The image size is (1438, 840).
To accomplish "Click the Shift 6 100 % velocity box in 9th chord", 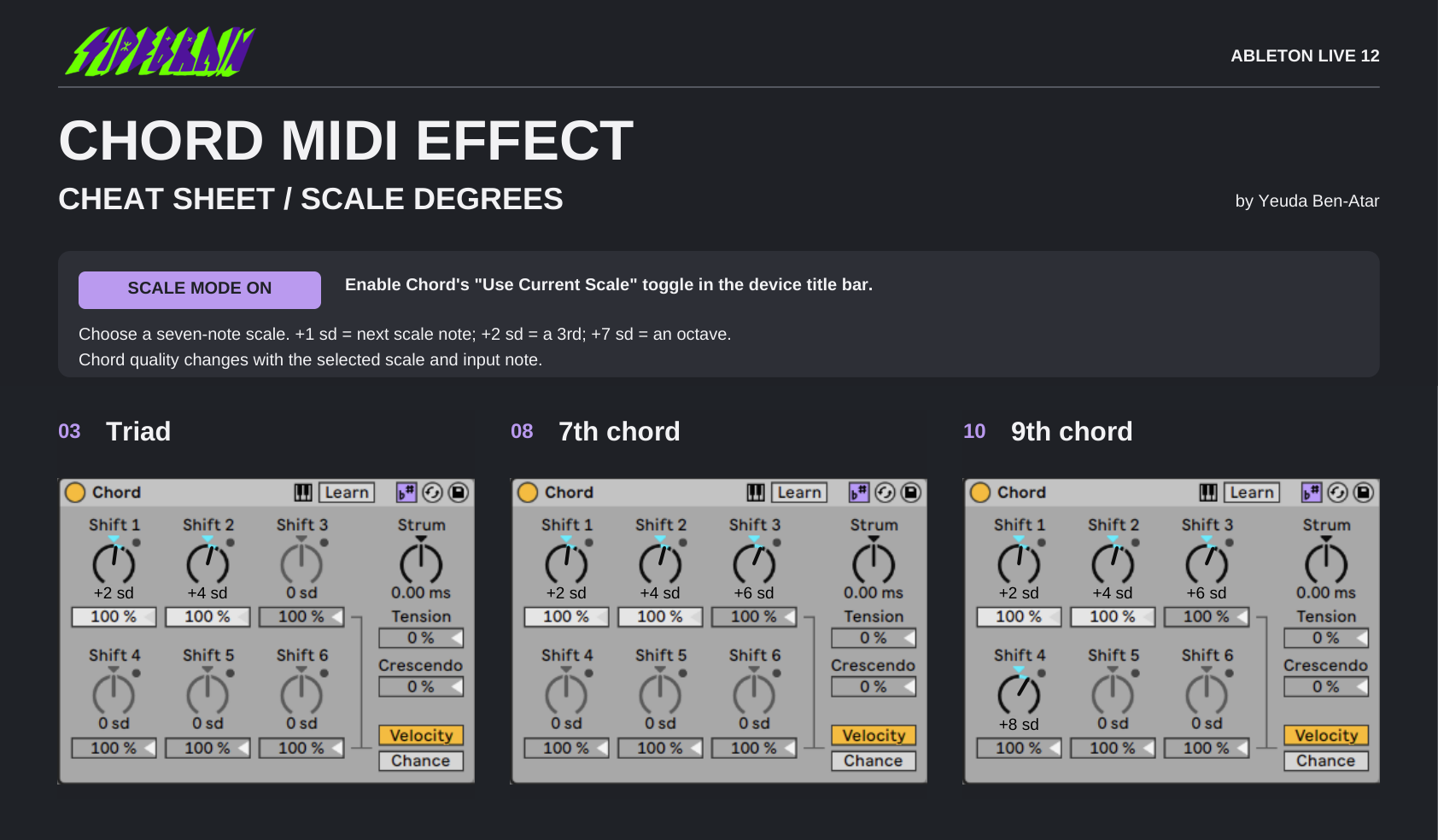I will [1207, 748].
